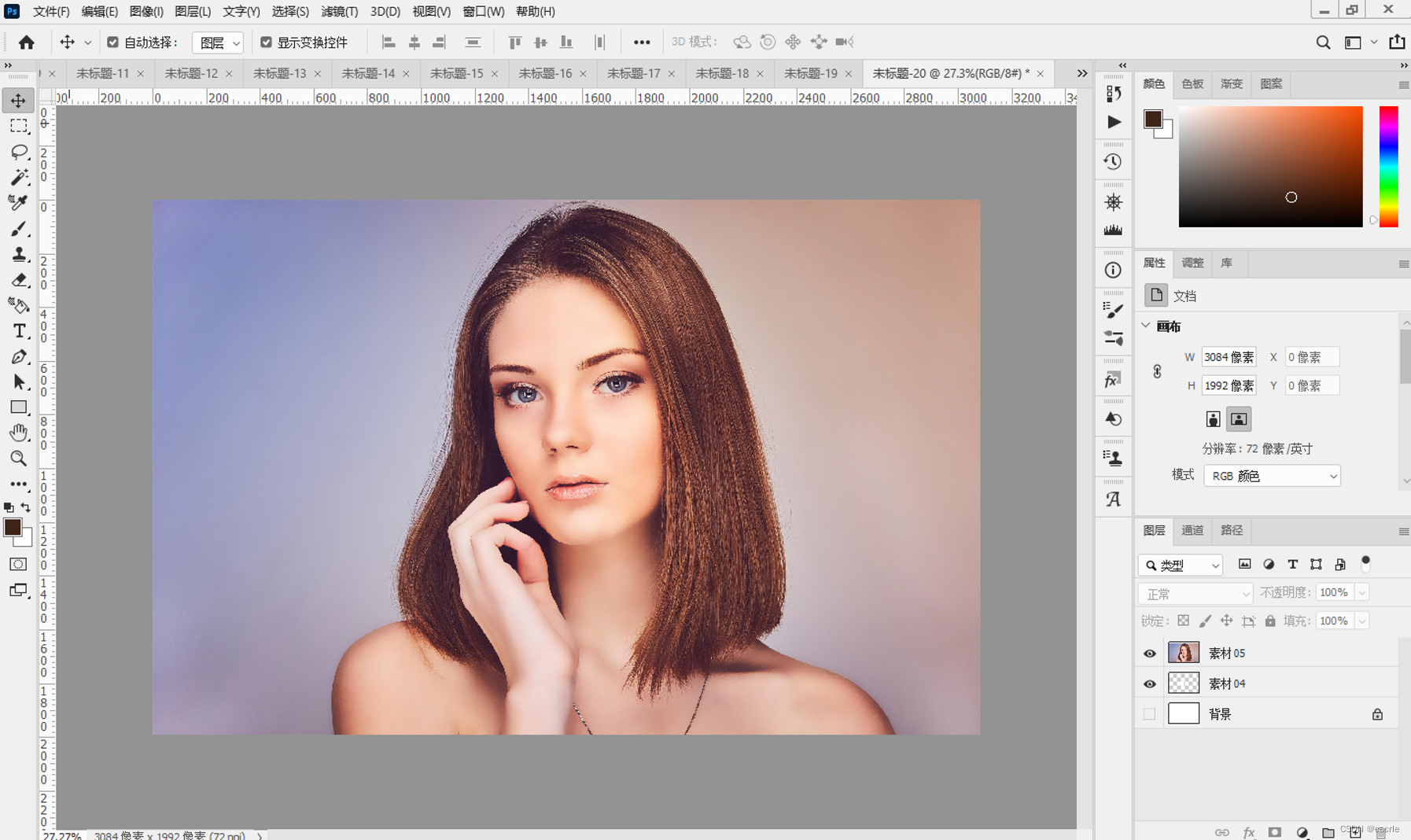Switch to the 通道 tab

[x=1192, y=531]
